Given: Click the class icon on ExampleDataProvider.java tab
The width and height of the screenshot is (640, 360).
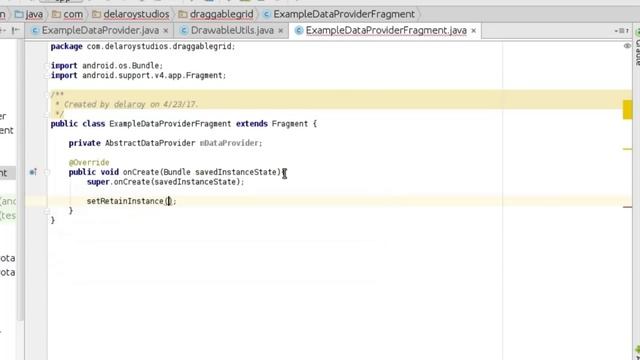Looking at the screenshot, I should (x=35, y=31).
